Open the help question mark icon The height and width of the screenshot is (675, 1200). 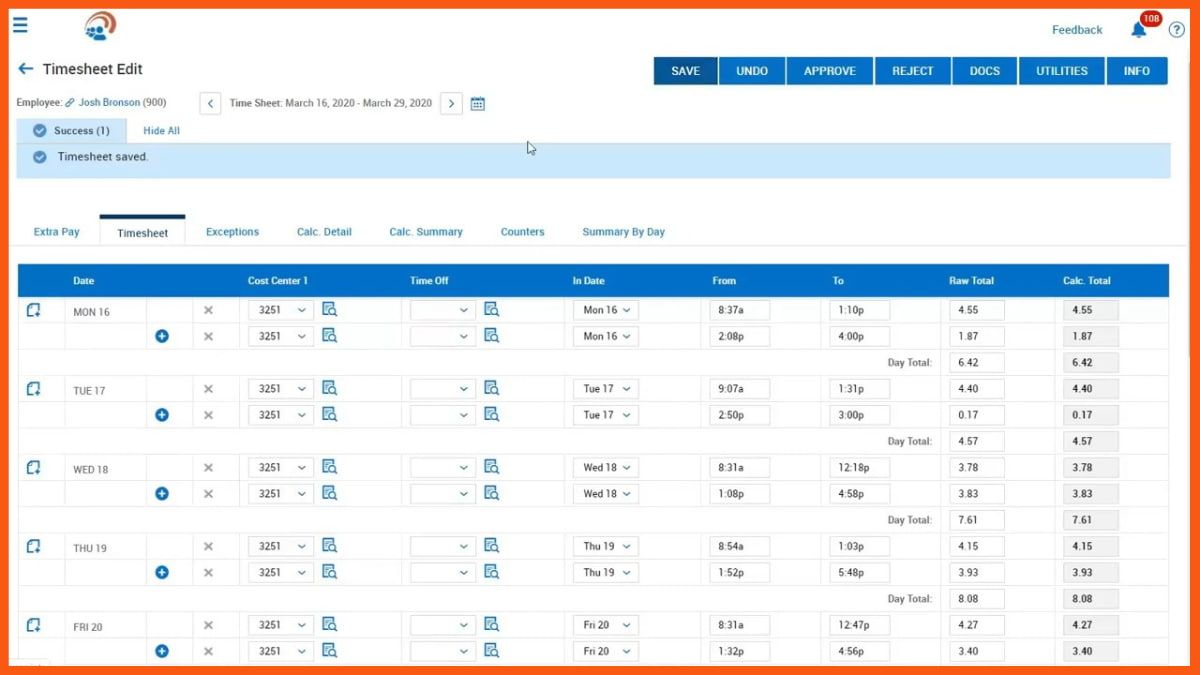click(x=1176, y=30)
